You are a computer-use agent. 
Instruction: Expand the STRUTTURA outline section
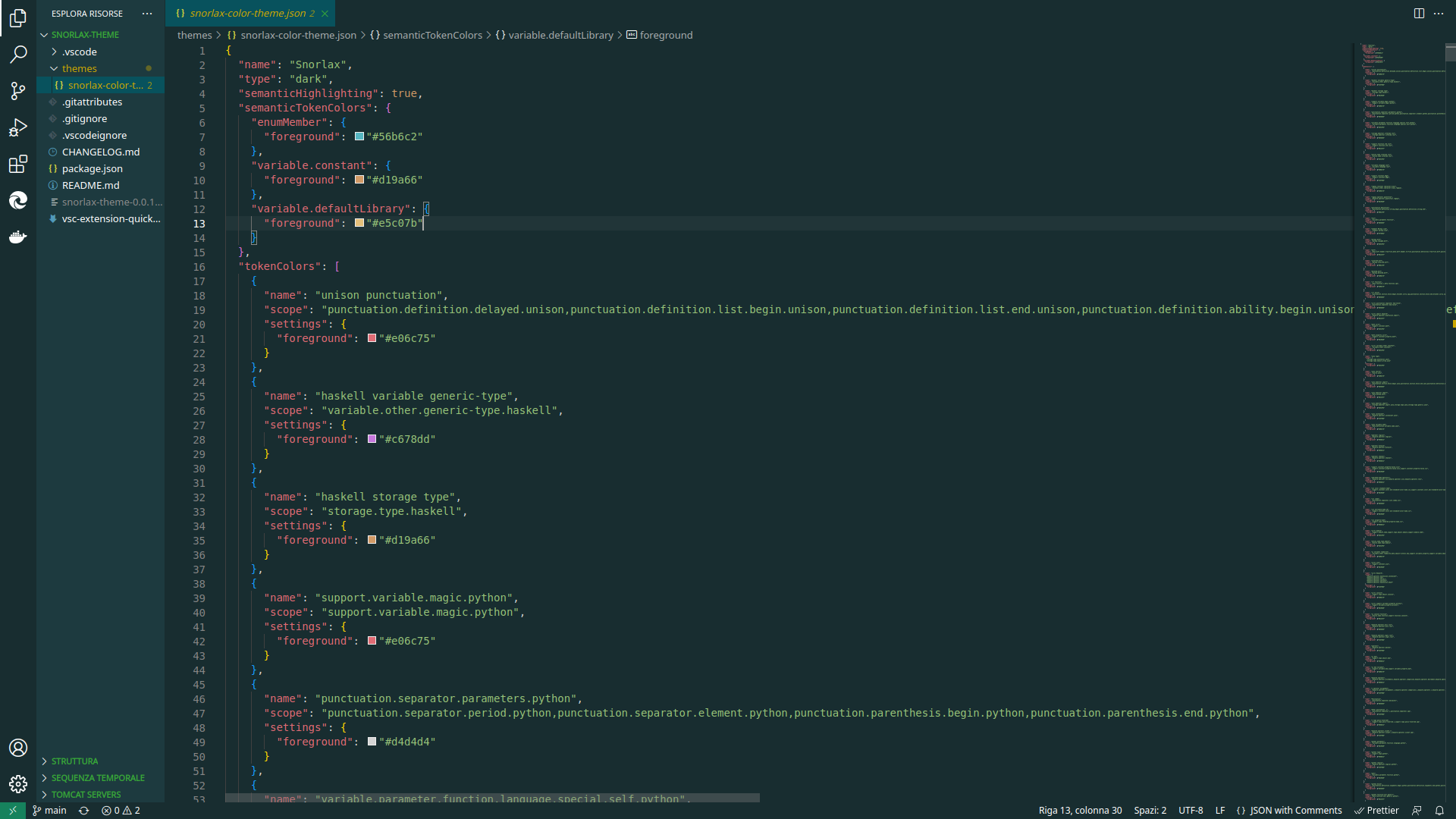tap(74, 761)
